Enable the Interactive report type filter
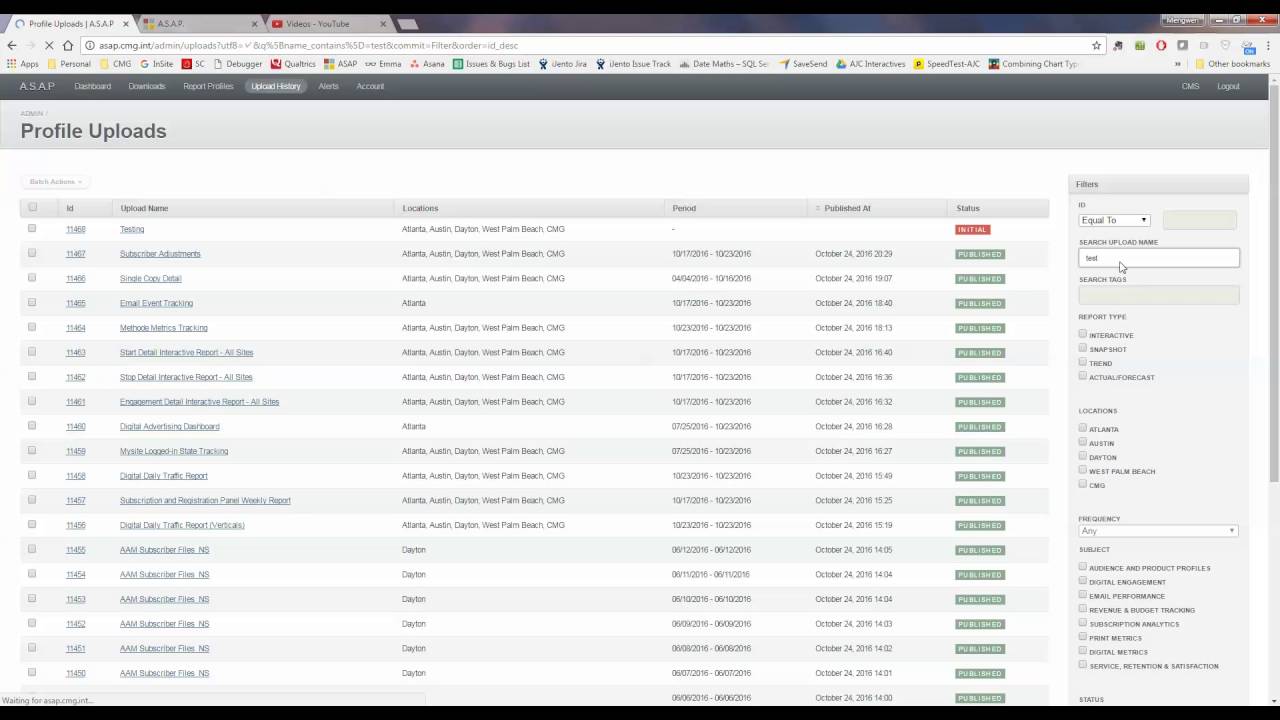This screenshot has height=720, width=1280. point(1082,334)
